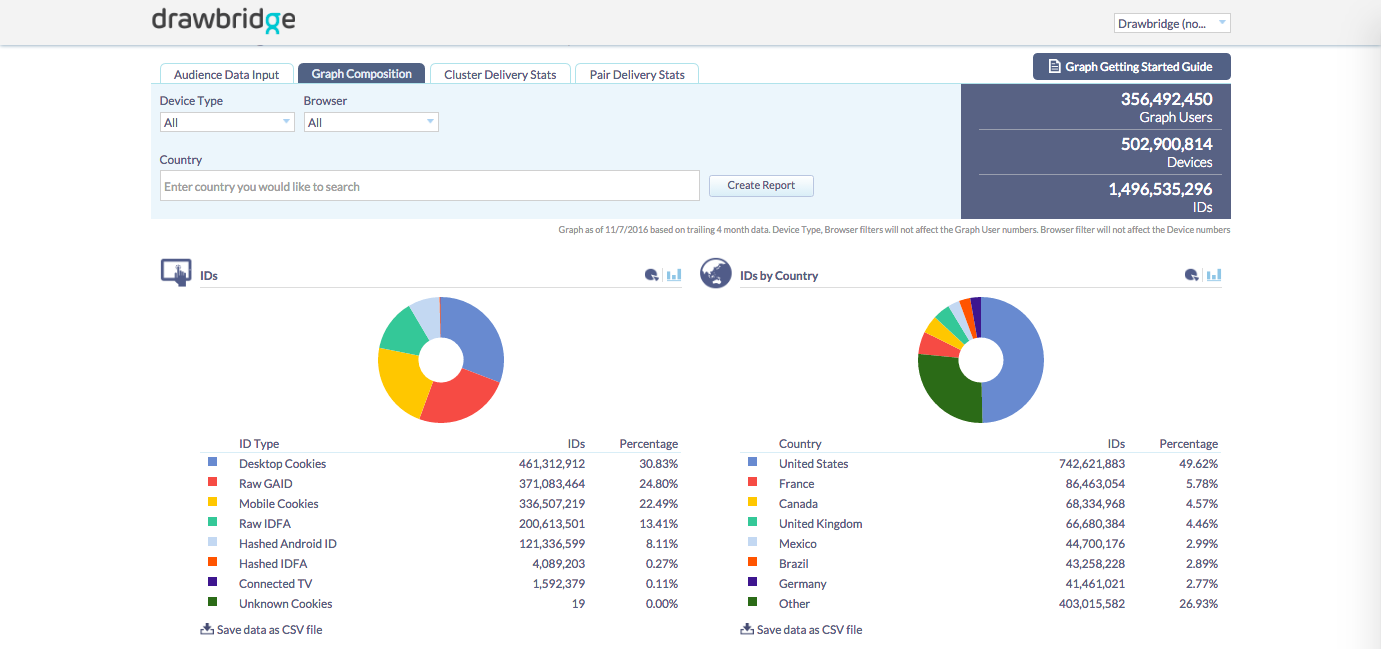Click the Mexico light-blue legend swatch
This screenshot has height=649, width=1381.
click(x=753, y=542)
